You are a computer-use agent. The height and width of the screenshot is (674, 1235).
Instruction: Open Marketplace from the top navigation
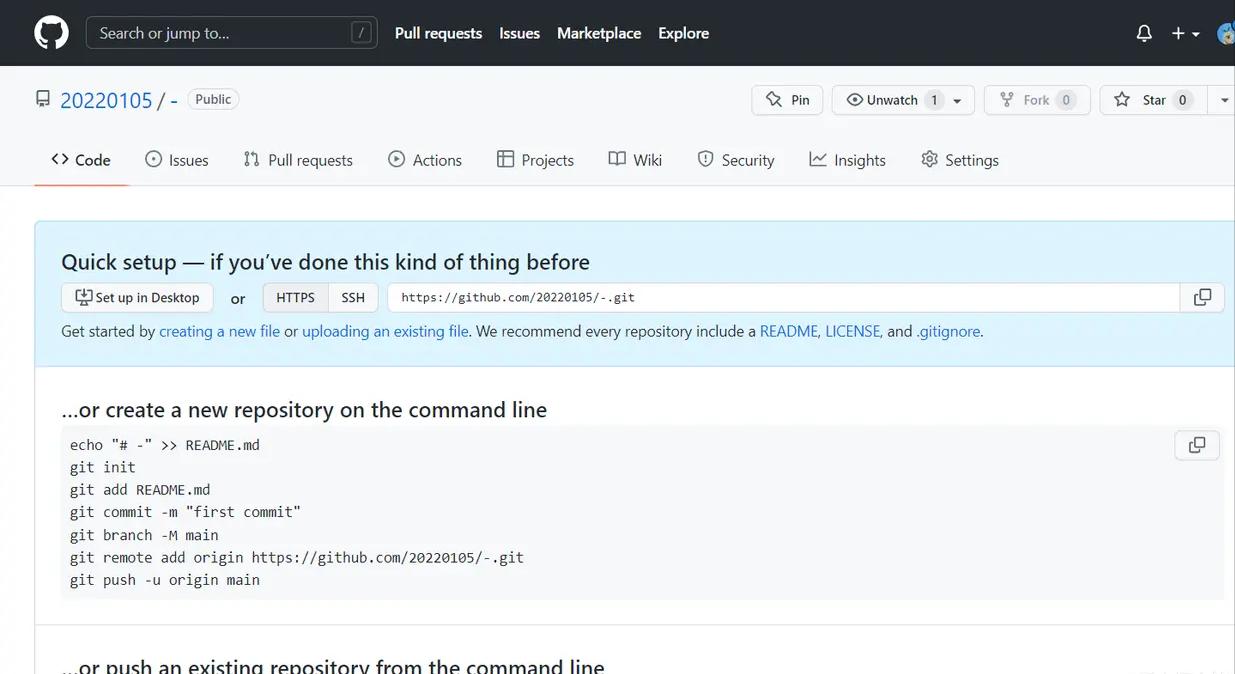coord(598,32)
